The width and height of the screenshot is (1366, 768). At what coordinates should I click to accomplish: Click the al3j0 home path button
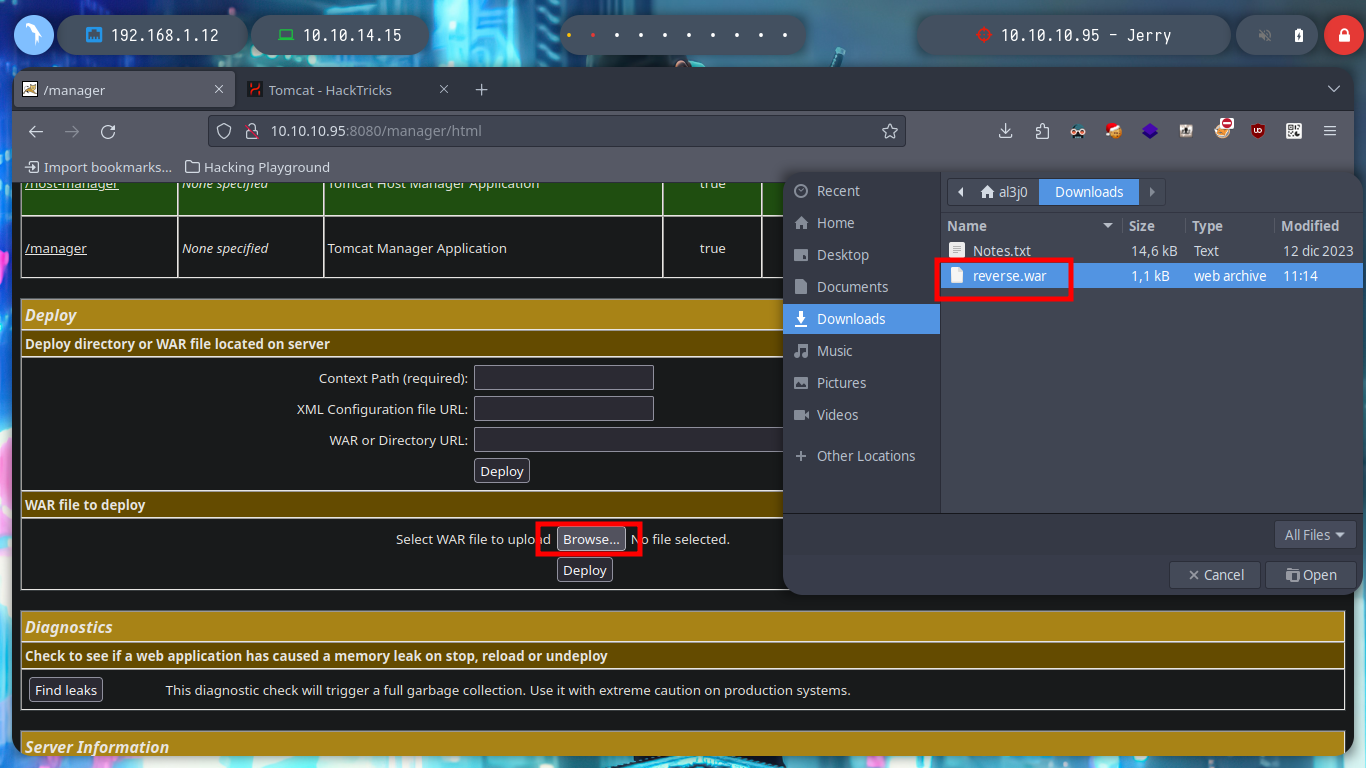pyautogui.click(x=1006, y=192)
